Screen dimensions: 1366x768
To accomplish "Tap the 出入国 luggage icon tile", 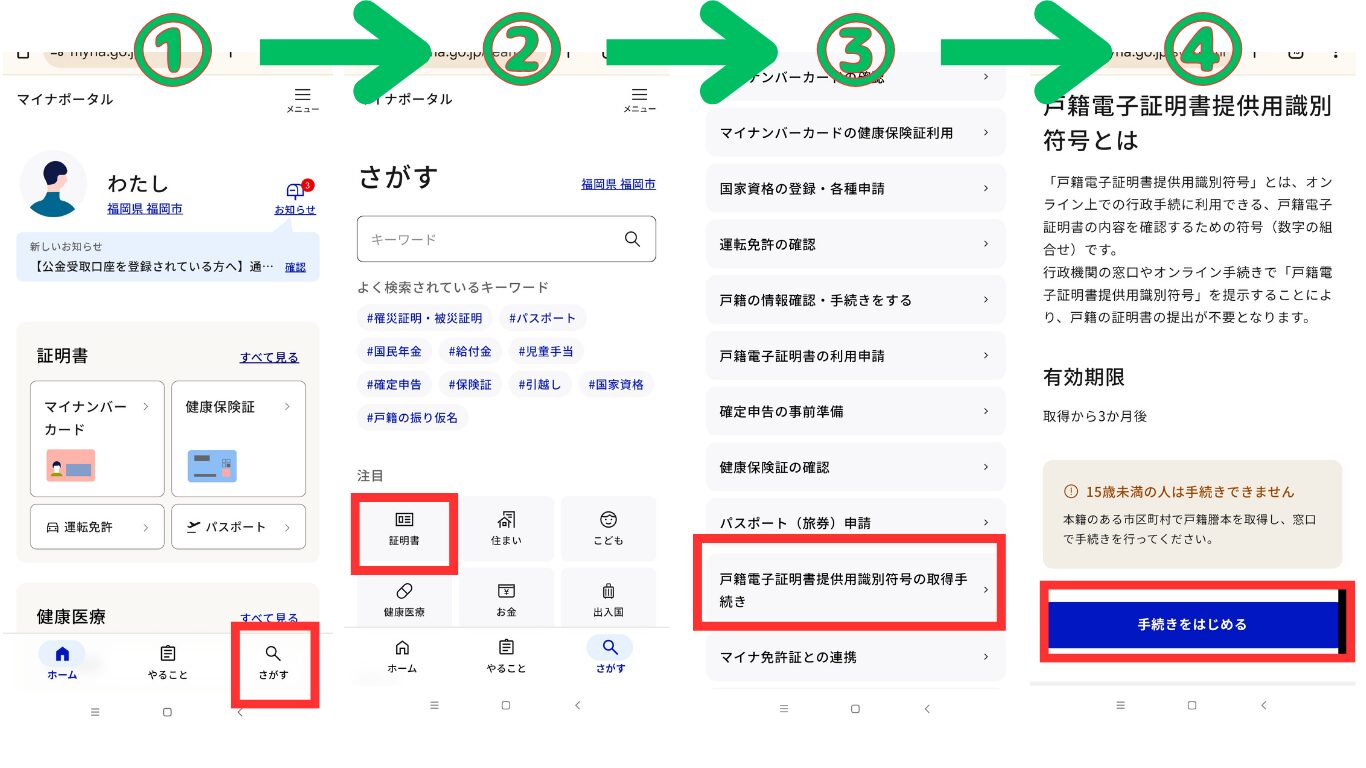I will coord(608,599).
